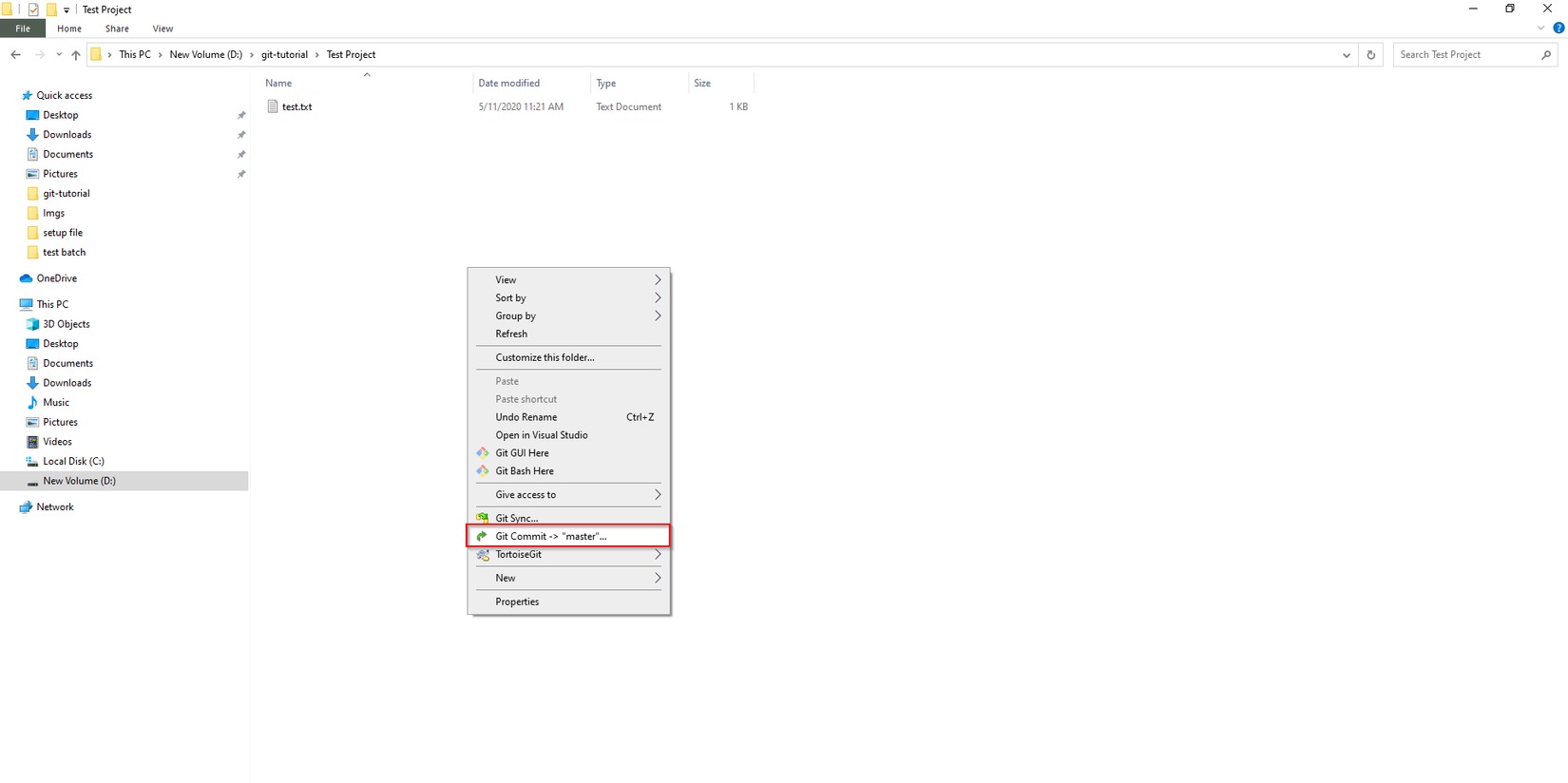Go back with the Back arrow
Viewport: 1568px width, 783px height.
[16, 55]
